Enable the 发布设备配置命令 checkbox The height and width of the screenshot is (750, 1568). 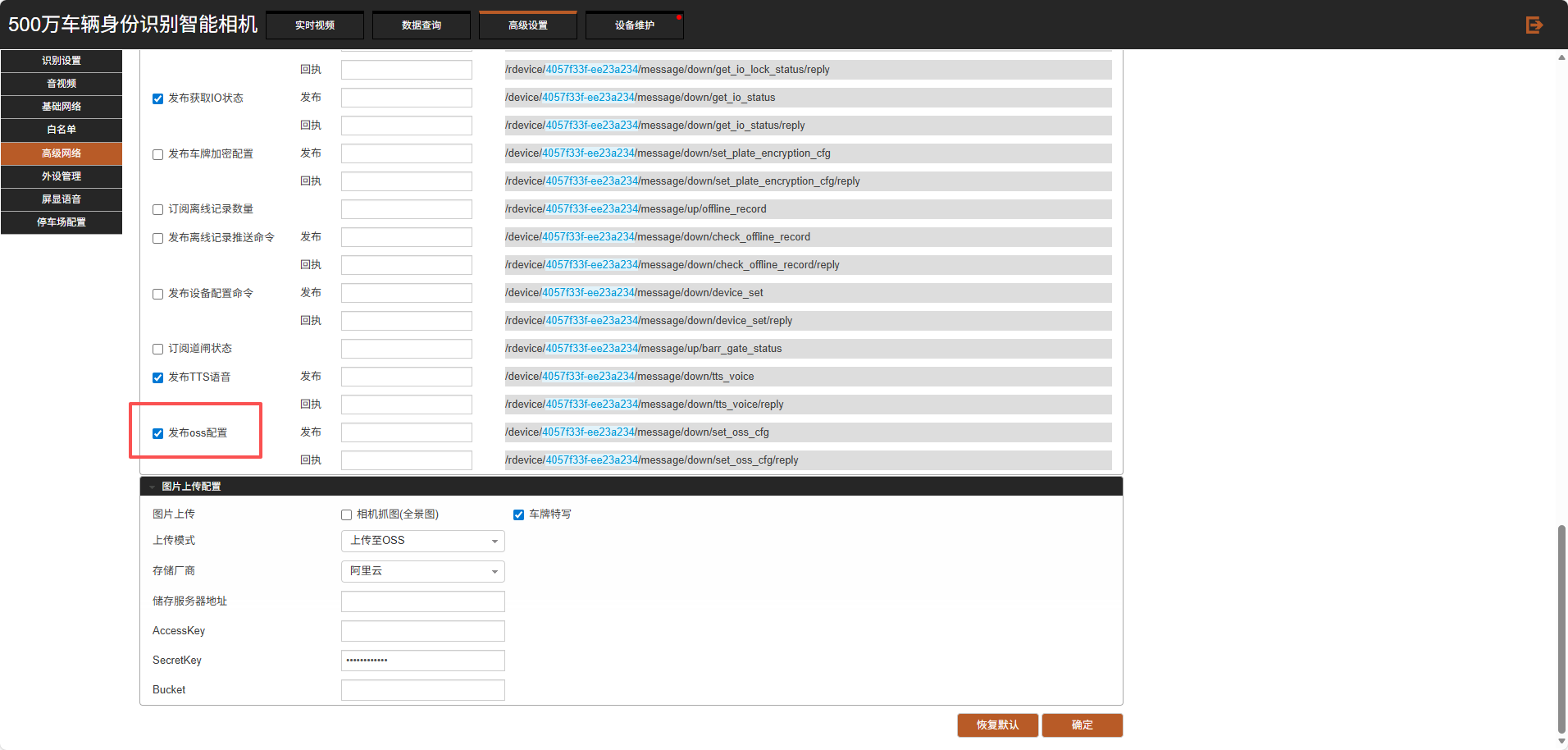click(158, 295)
